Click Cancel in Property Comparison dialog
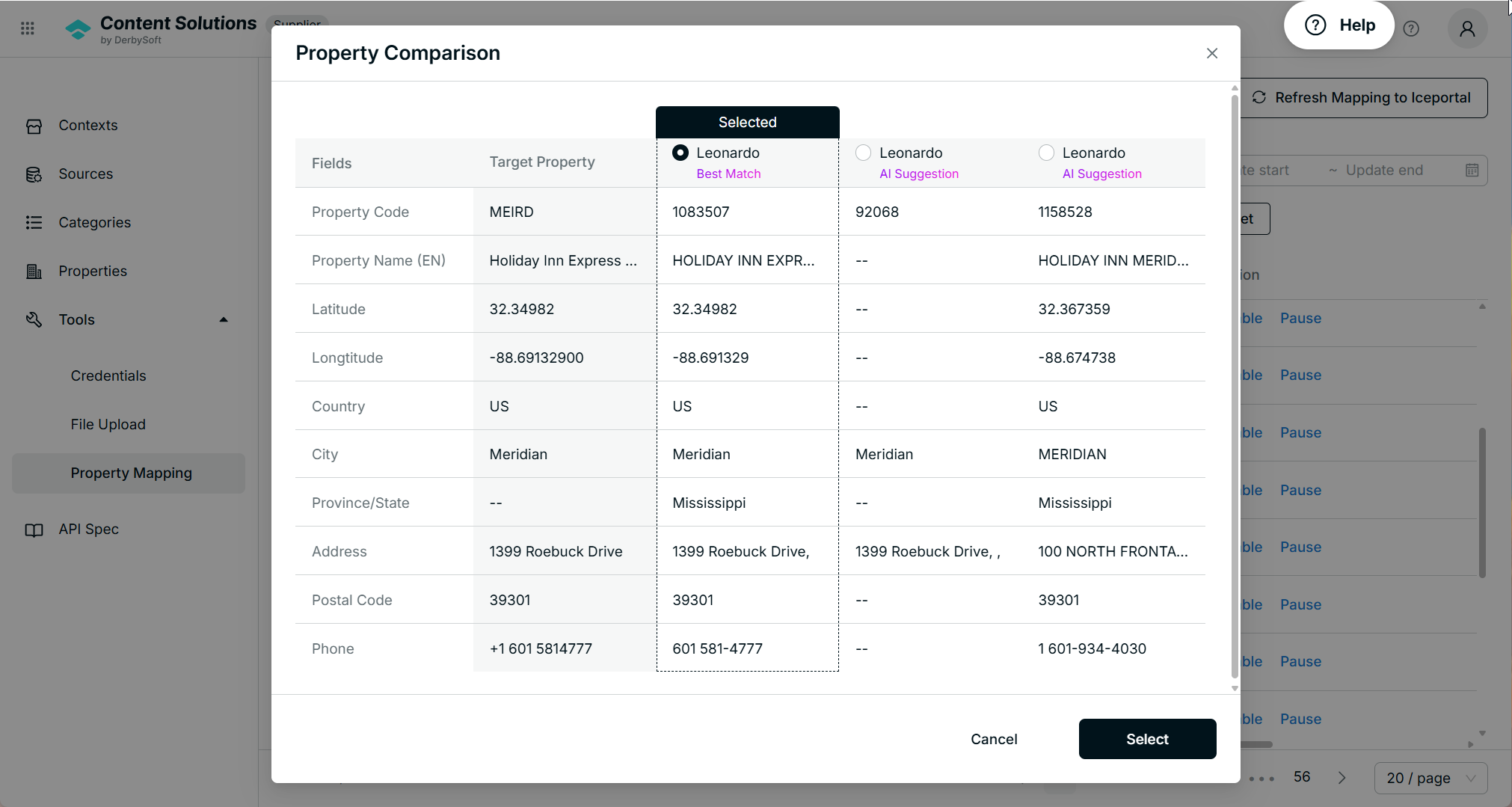1512x807 pixels. tap(994, 739)
